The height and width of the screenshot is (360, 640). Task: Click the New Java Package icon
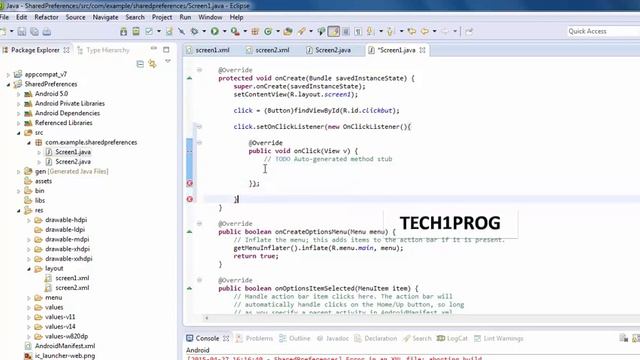click(x=255, y=31)
